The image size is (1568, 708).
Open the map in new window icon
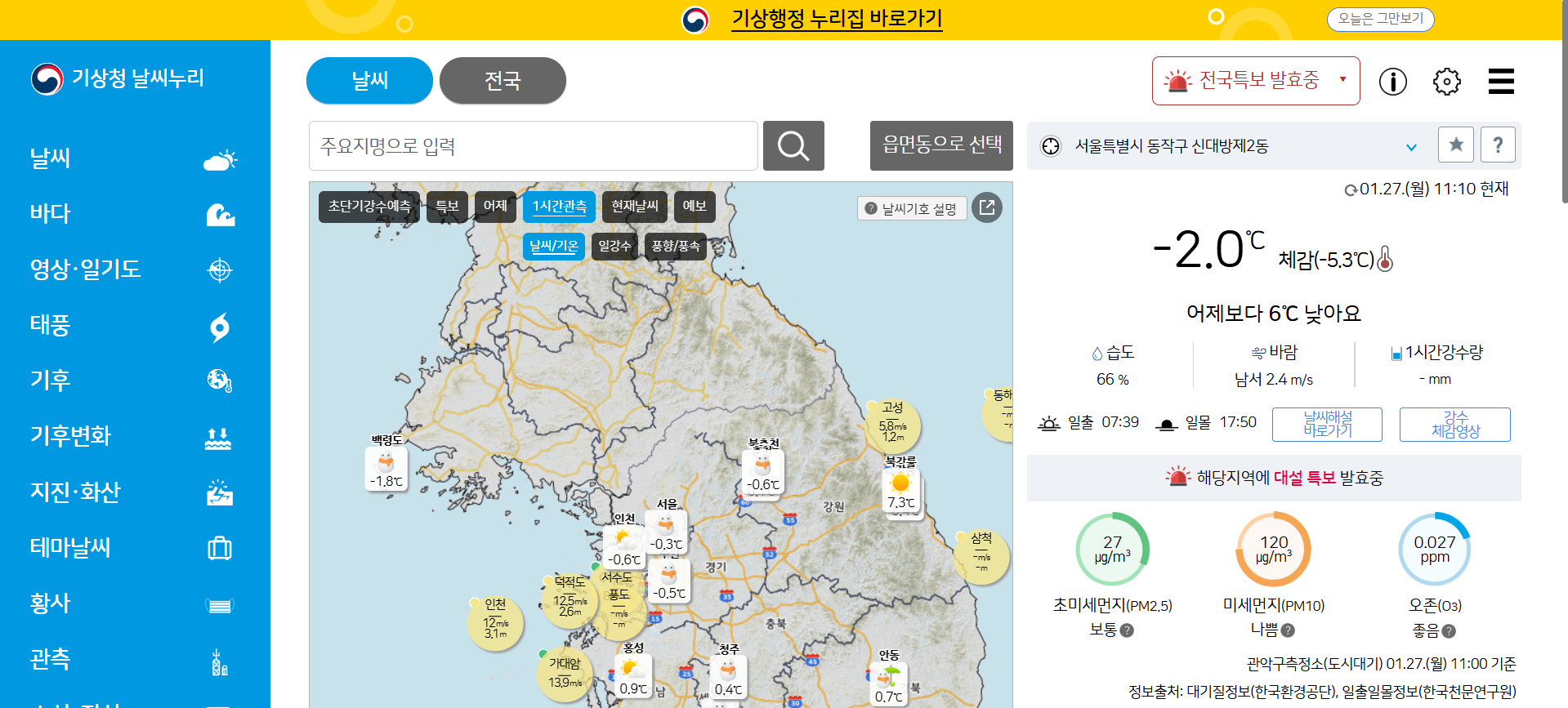pos(987,207)
